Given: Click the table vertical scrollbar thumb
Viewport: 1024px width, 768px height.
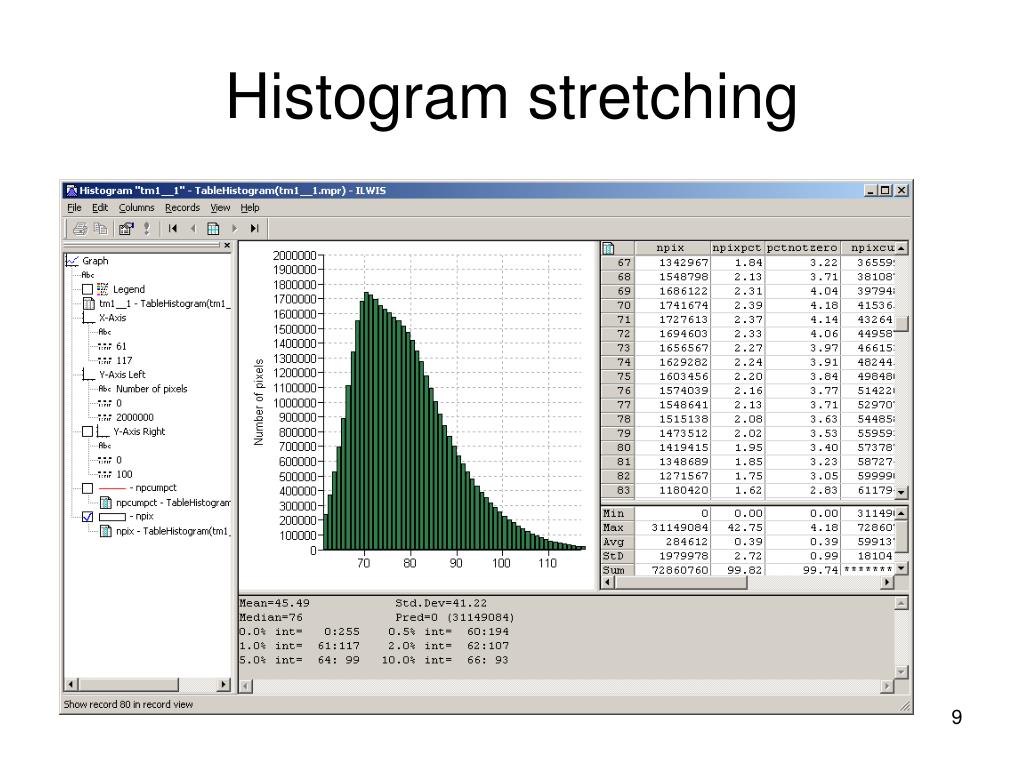Looking at the screenshot, I should [901, 325].
